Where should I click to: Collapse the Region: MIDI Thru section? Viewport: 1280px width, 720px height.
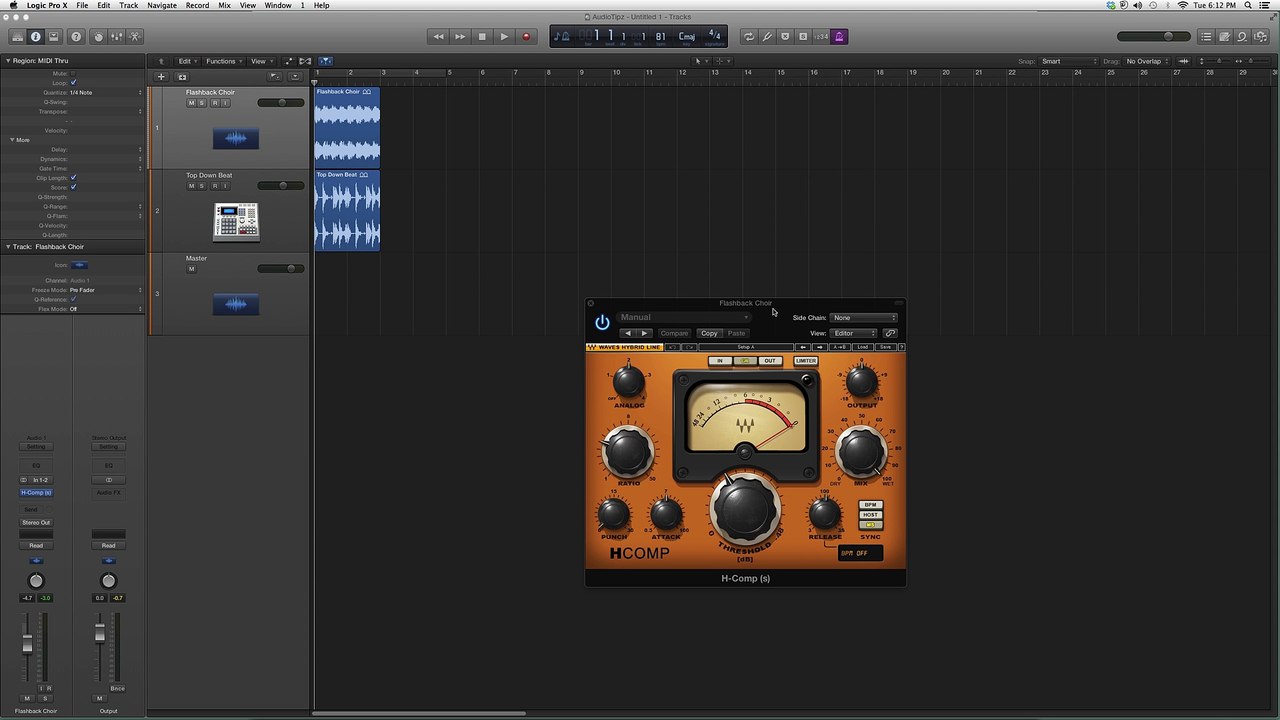tap(8, 61)
